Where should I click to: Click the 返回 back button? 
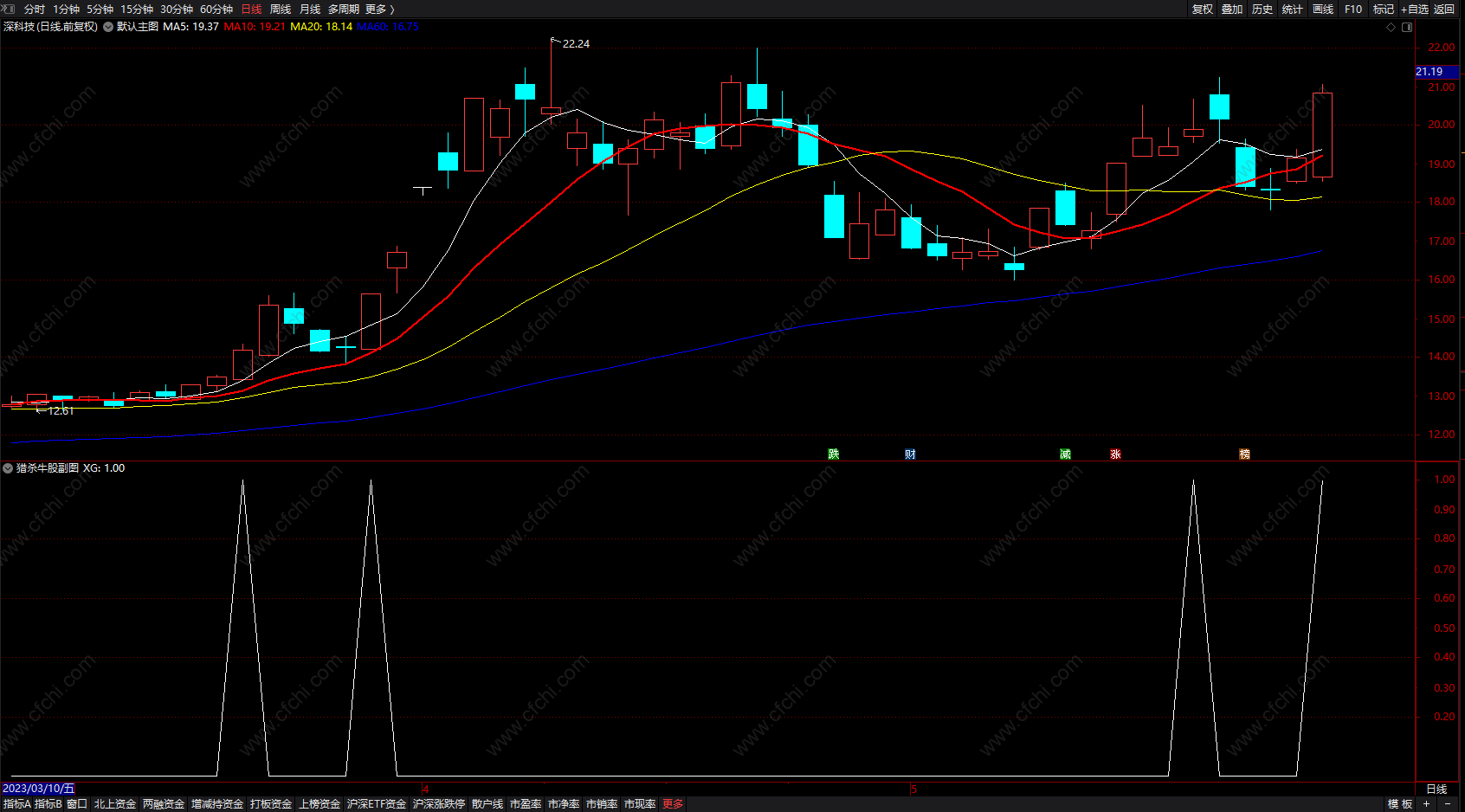[1444, 10]
